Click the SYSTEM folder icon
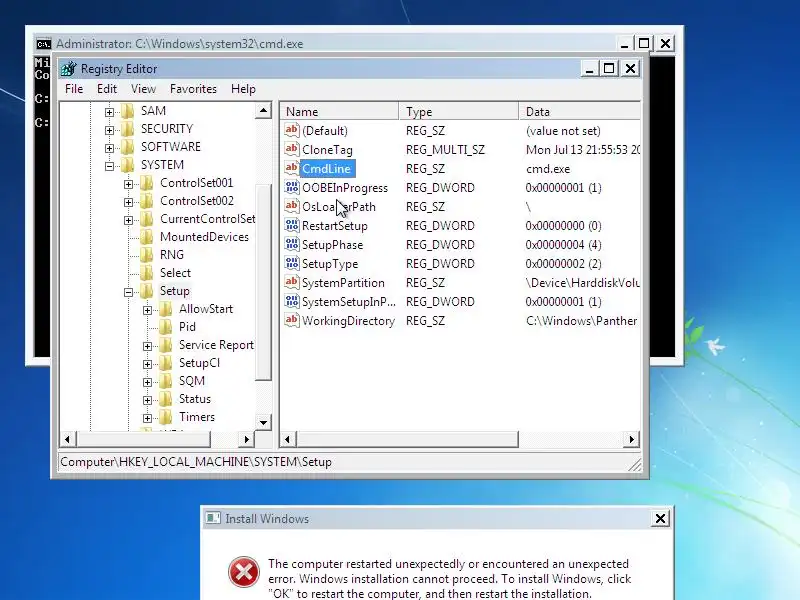Image resolution: width=800 pixels, height=600 pixels. 128,165
